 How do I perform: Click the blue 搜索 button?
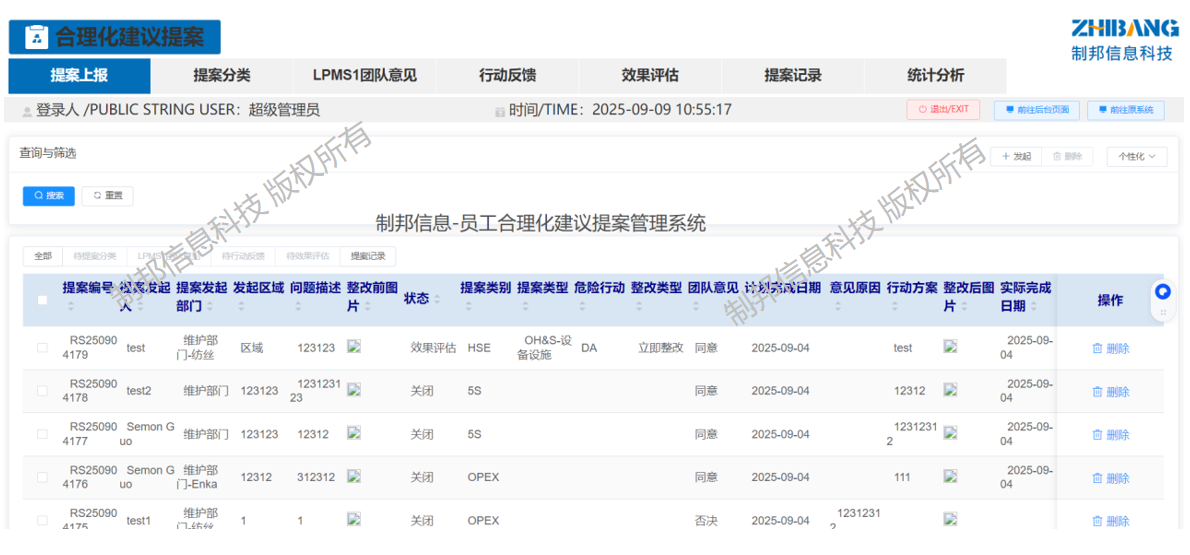[48, 196]
